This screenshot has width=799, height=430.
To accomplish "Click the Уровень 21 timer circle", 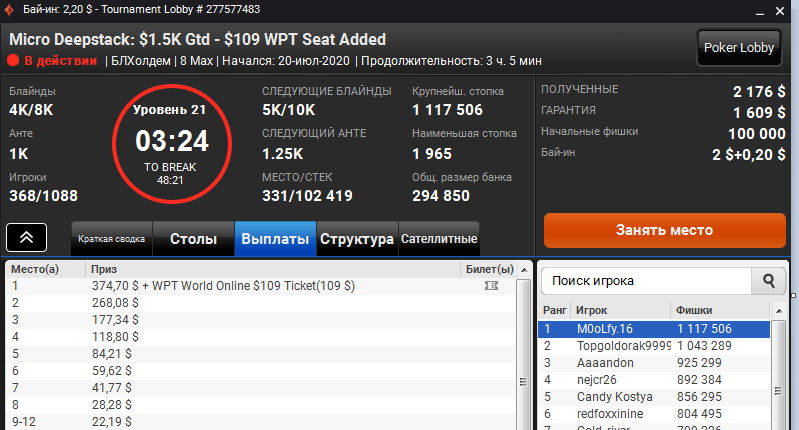I will [172, 144].
